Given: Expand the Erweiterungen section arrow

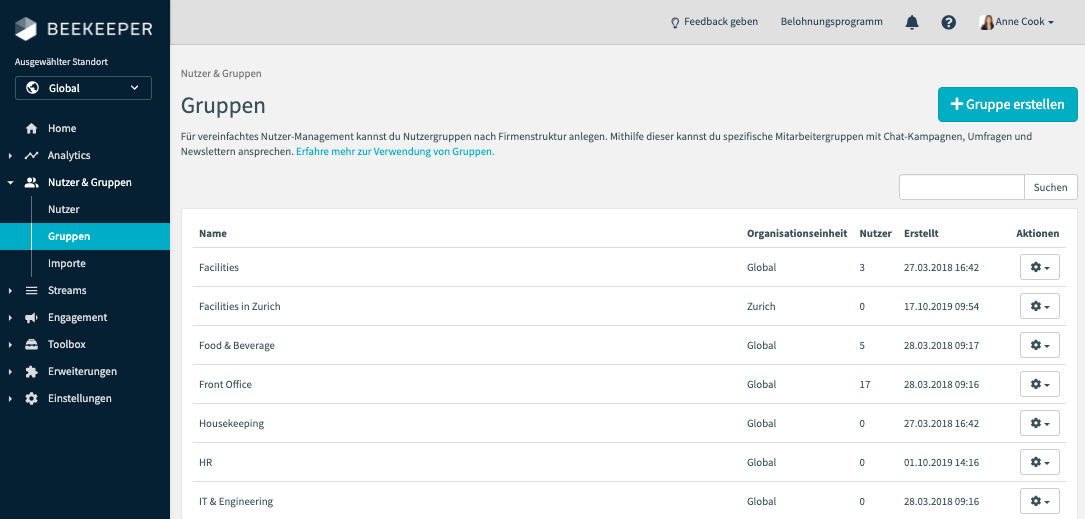Looking at the screenshot, I should pos(10,372).
